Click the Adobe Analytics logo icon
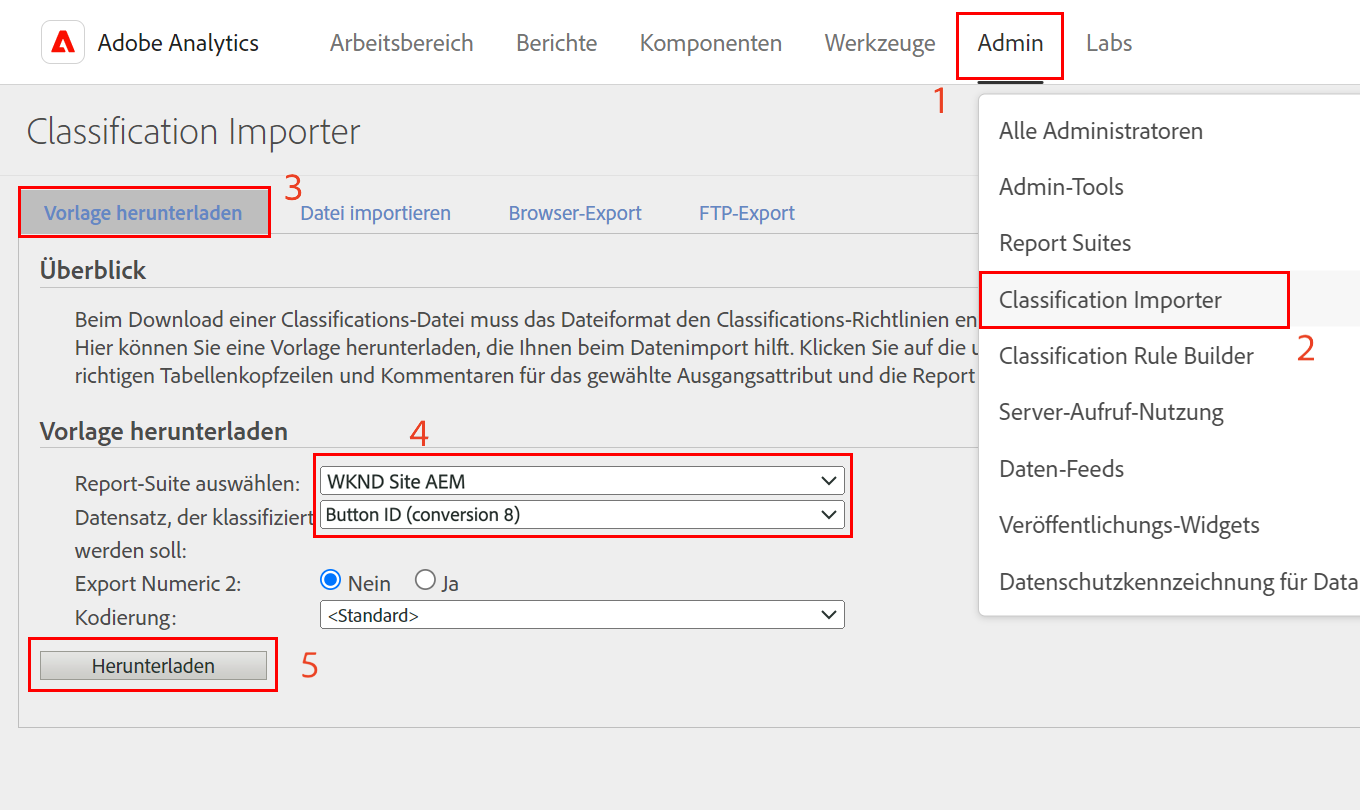The height and width of the screenshot is (810, 1360). point(63,42)
